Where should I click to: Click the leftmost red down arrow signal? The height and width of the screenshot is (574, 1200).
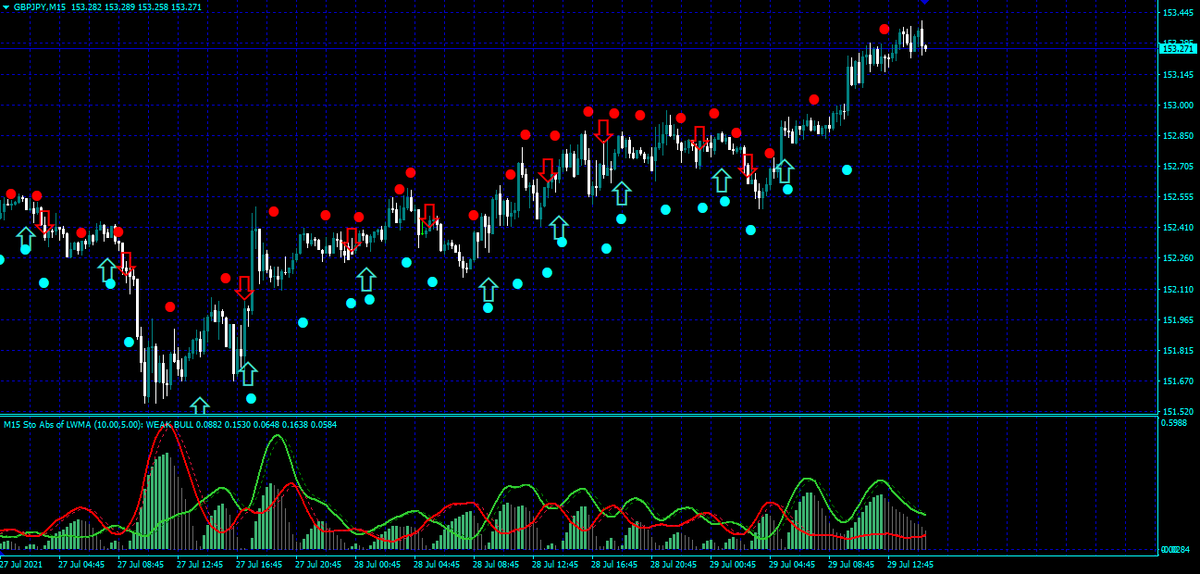(x=43, y=221)
